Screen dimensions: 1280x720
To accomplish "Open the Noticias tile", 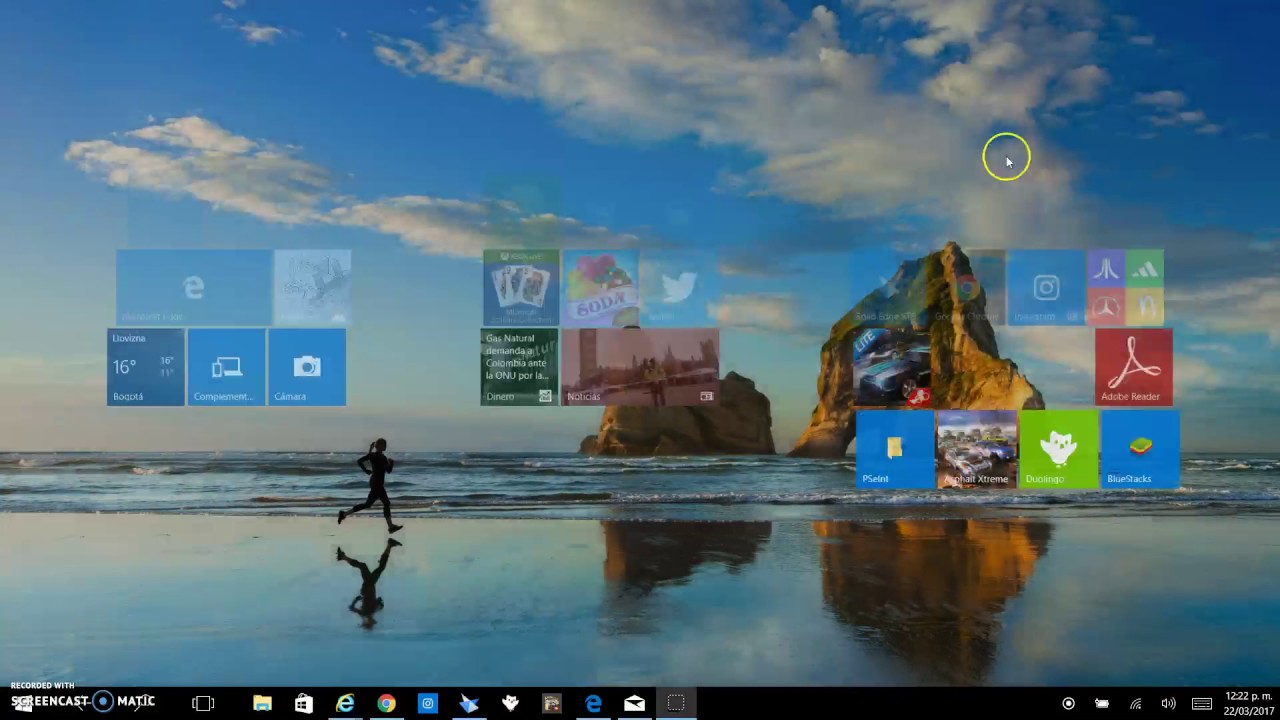I will click(x=640, y=367).
